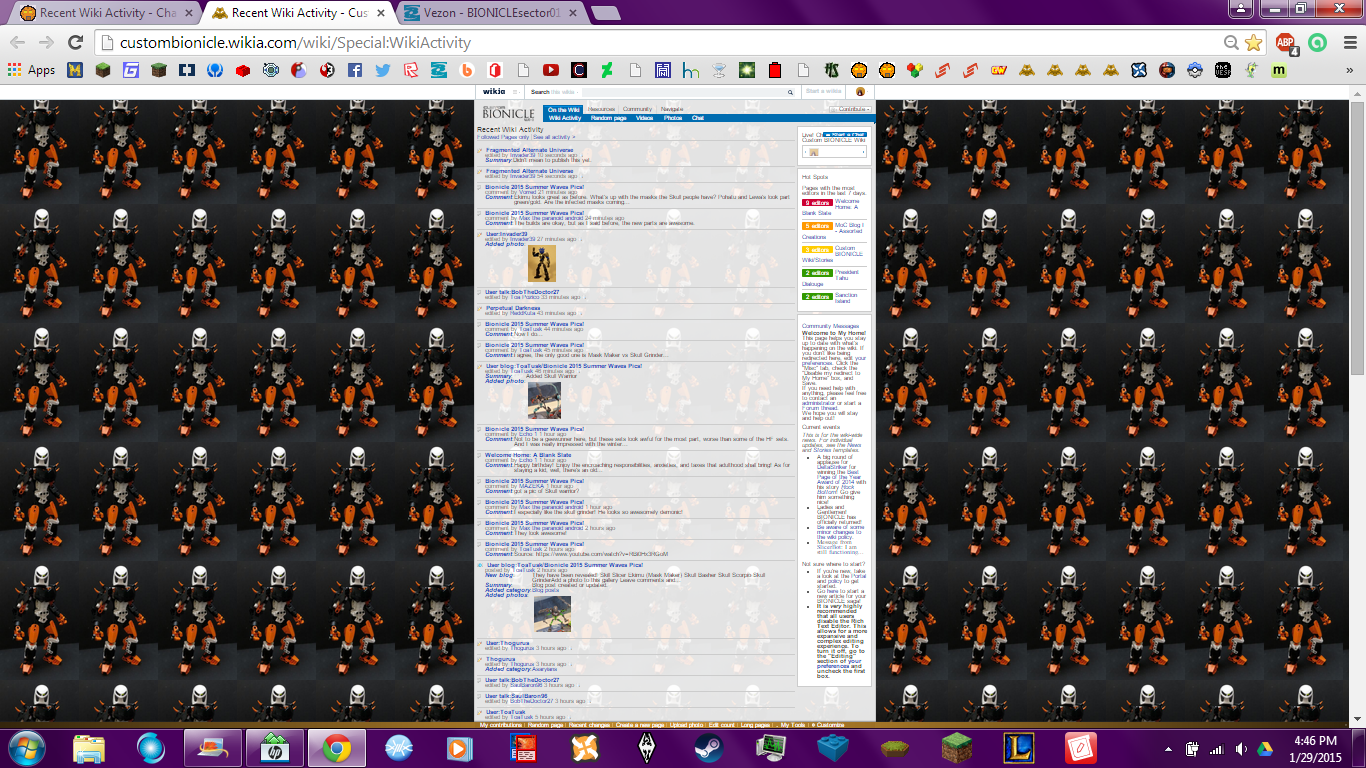This screenshot has width=1366, height=768.
Task: Open Photos in the navigation bar
Action: pyautogui.click(x=673, y=118)
